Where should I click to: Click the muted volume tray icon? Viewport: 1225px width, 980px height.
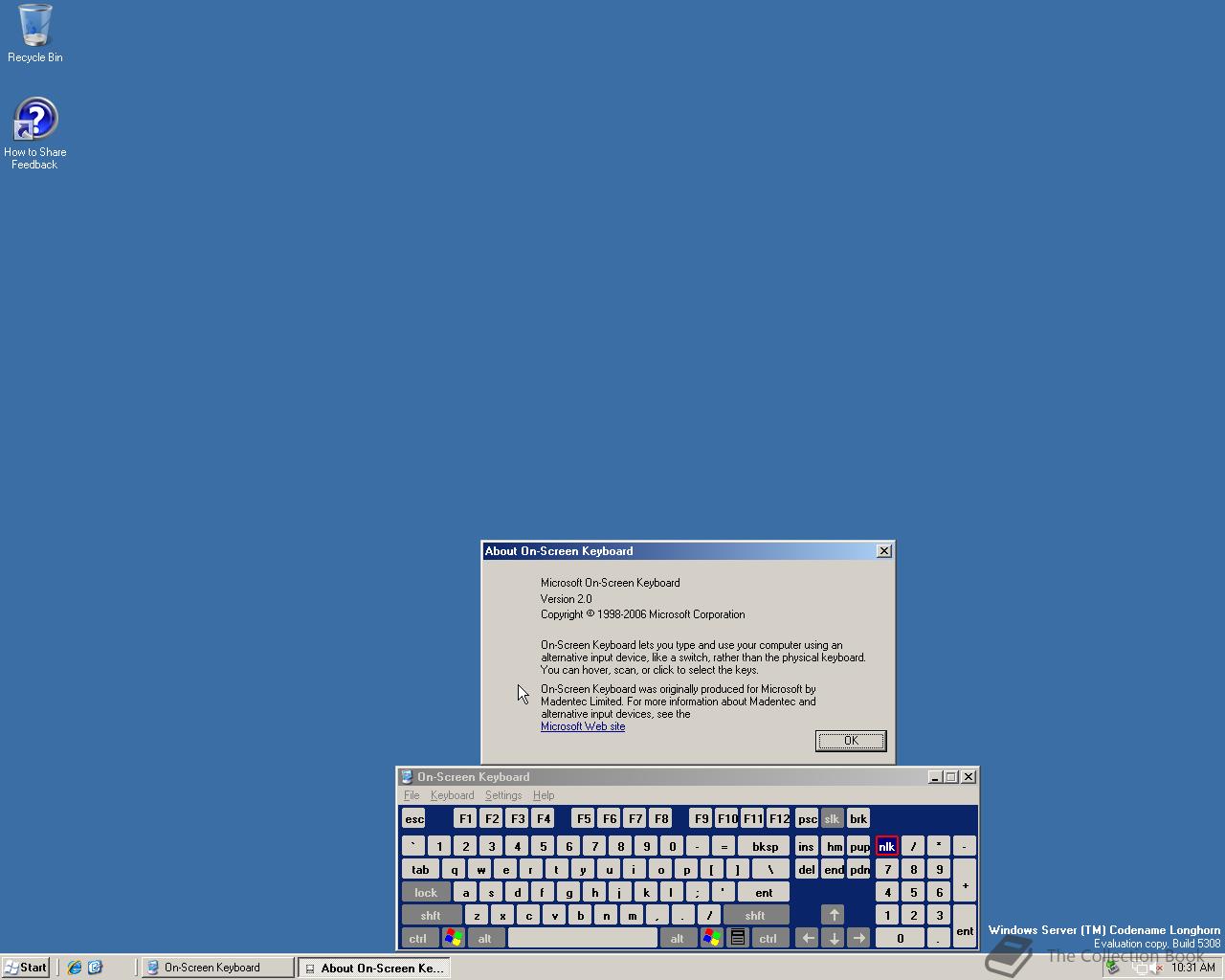coord(1157,968)
